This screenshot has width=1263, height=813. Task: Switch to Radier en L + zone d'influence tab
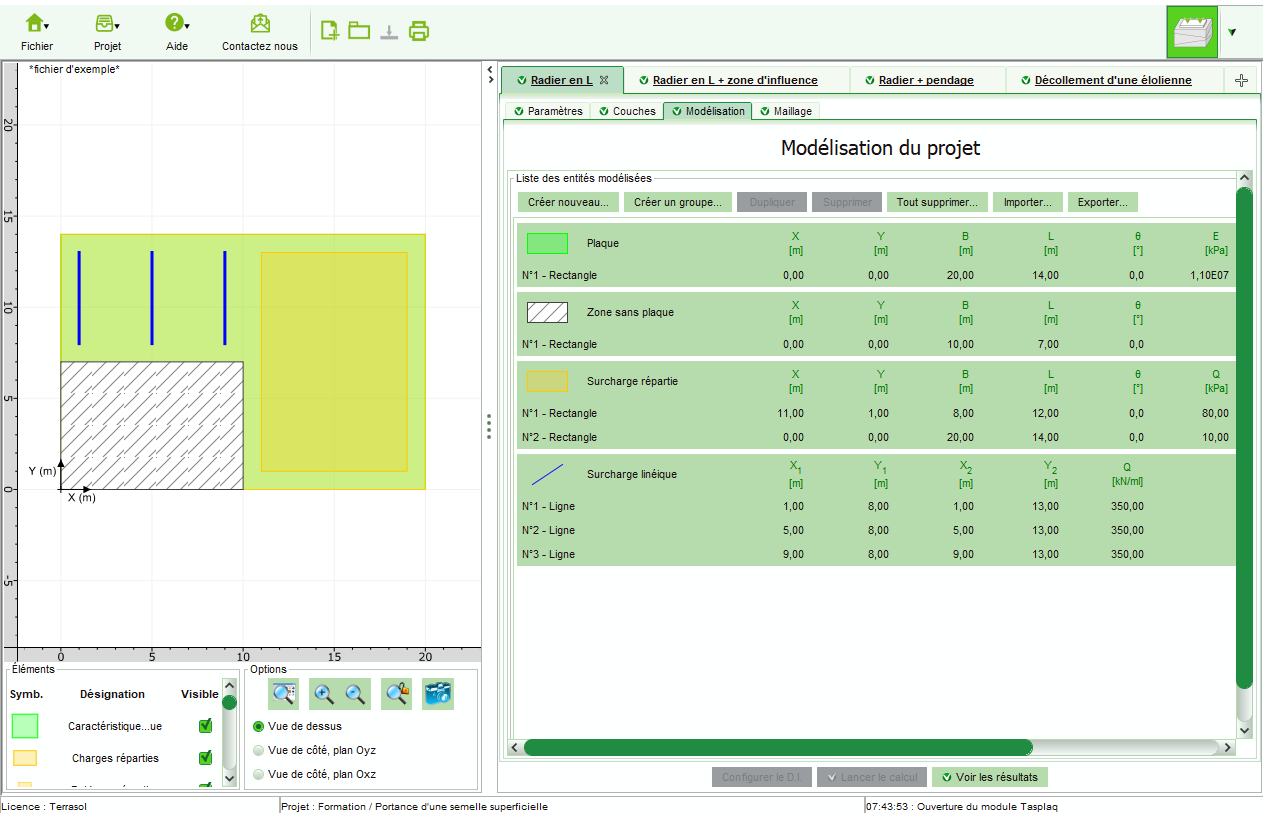735,80
